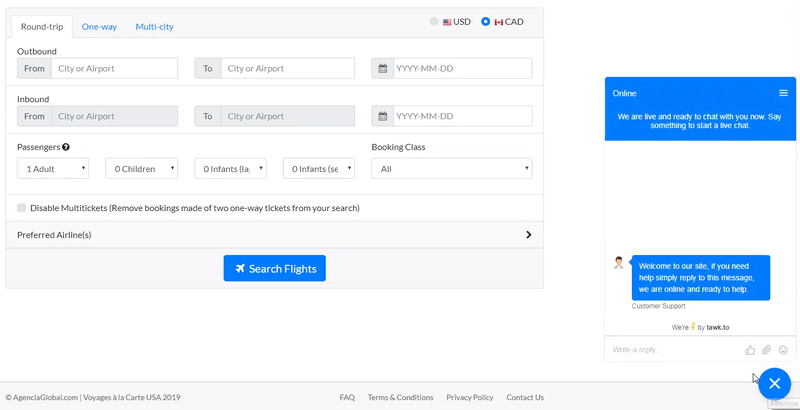This screenshot has height=410, width=800.
Task: Open the Privacy Policy footer link
Action: point(469,397)
